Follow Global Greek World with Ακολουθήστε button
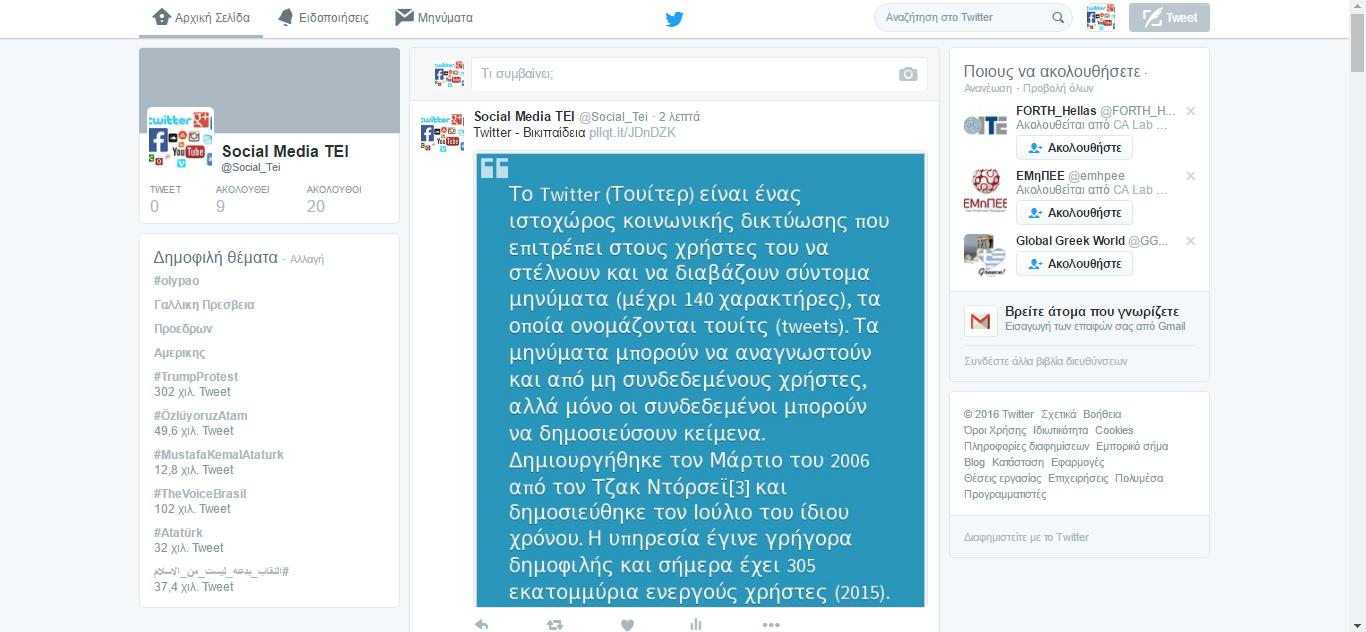Viewport: 1366px width, 632px height. coord(1074,264)
